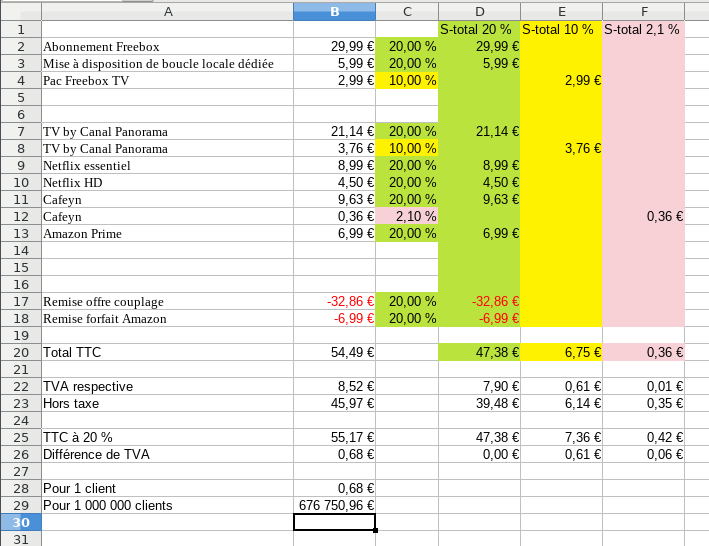Click the 39,48 € cell
The width and height of the screenshot is (709, 546).
479,404
